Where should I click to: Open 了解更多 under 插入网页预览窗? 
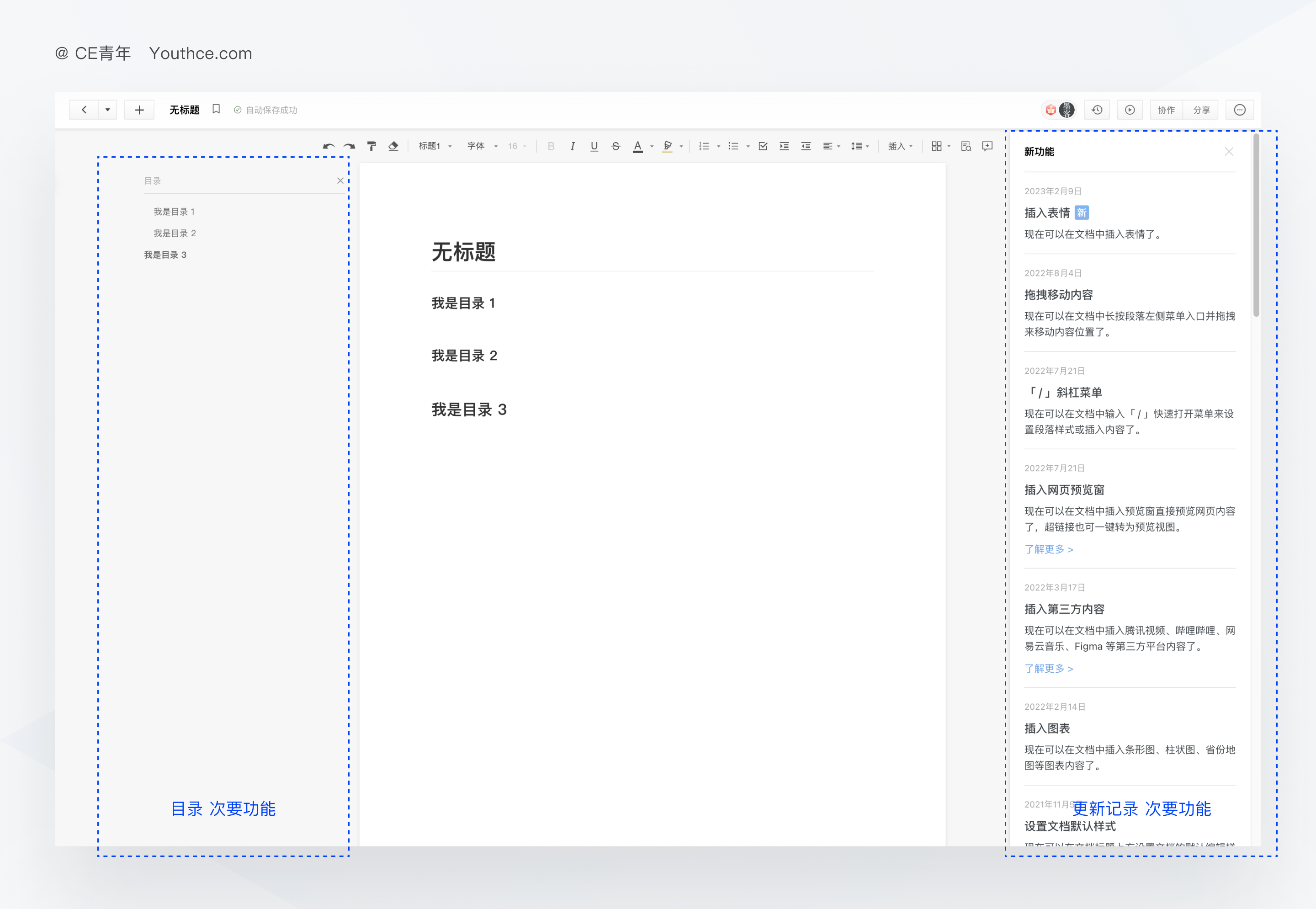click(1049, 550)
